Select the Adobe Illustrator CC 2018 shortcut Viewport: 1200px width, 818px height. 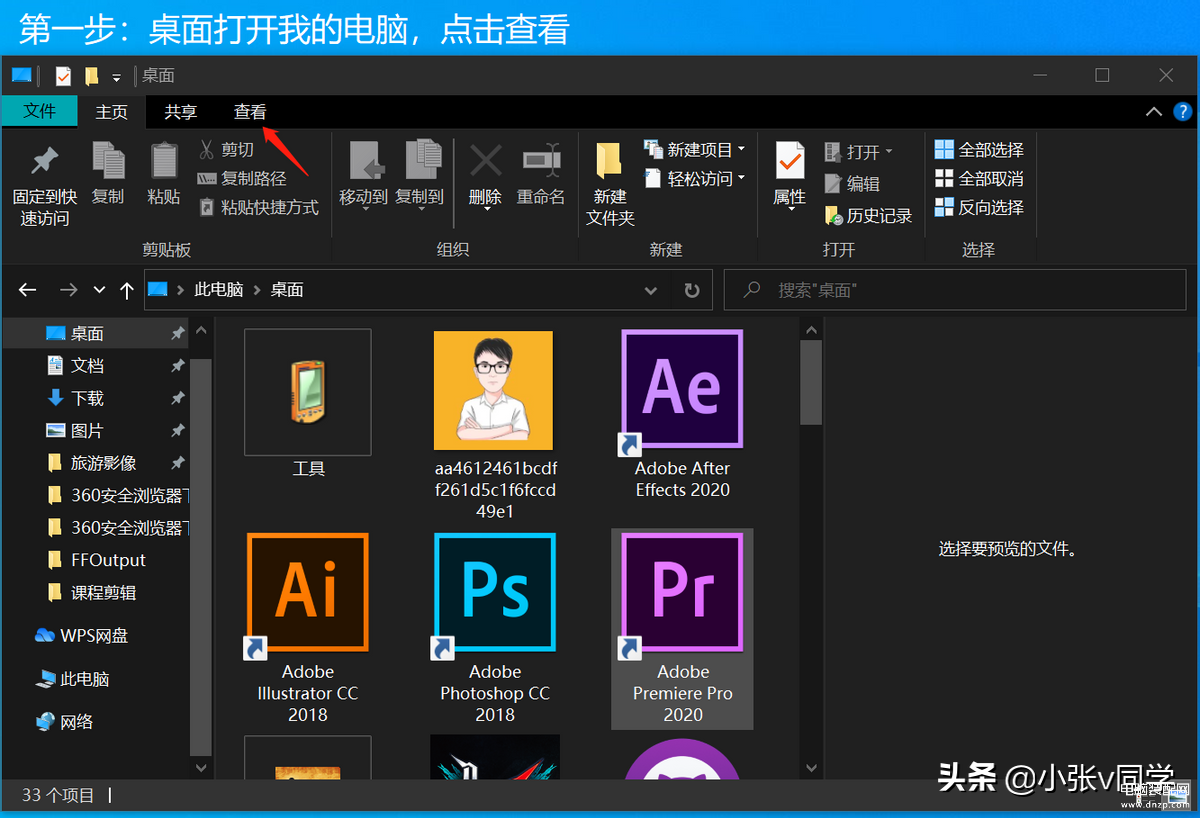click(308, 628)
